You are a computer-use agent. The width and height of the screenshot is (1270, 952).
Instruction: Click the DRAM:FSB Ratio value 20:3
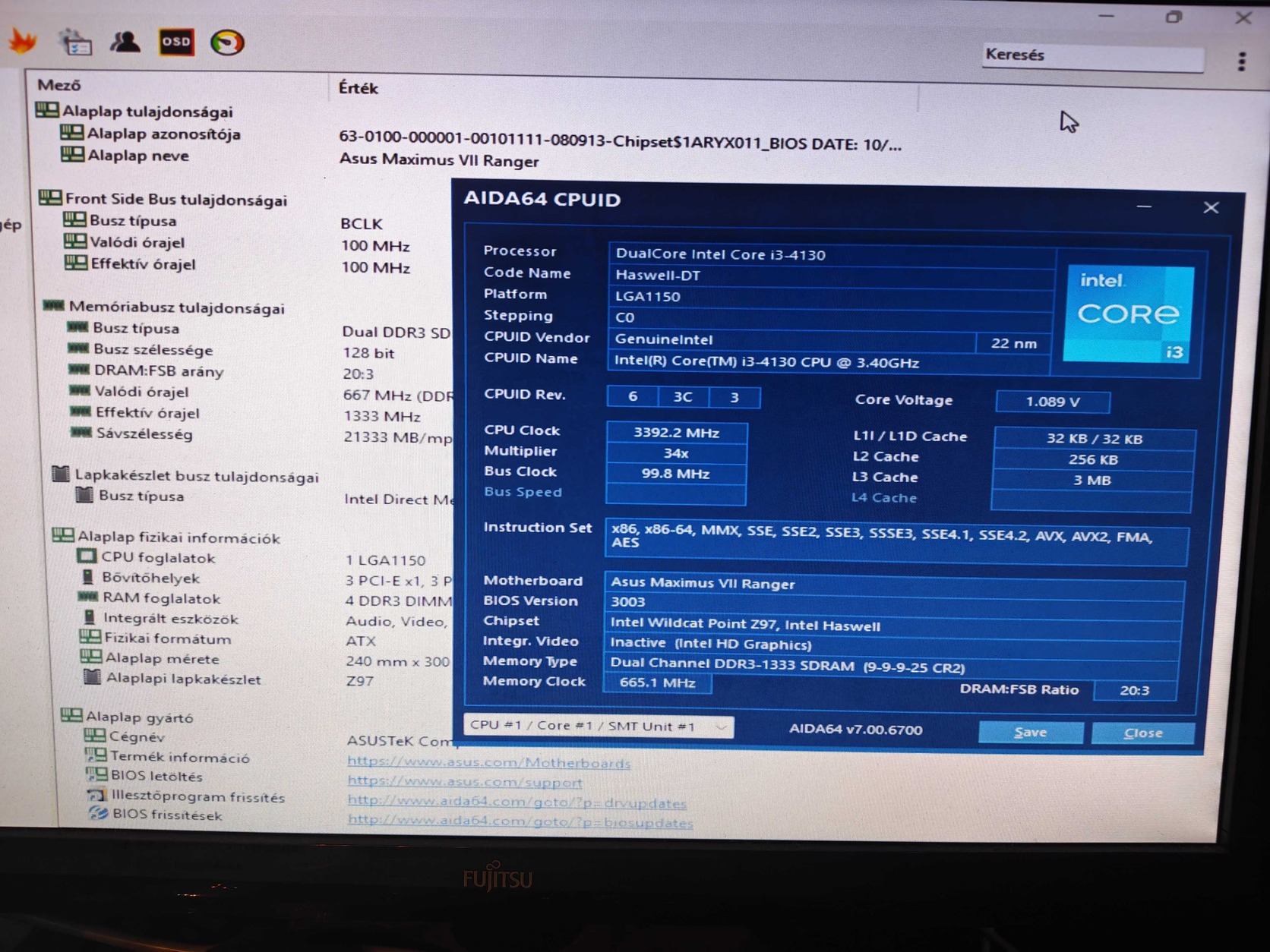(1135, 690)
